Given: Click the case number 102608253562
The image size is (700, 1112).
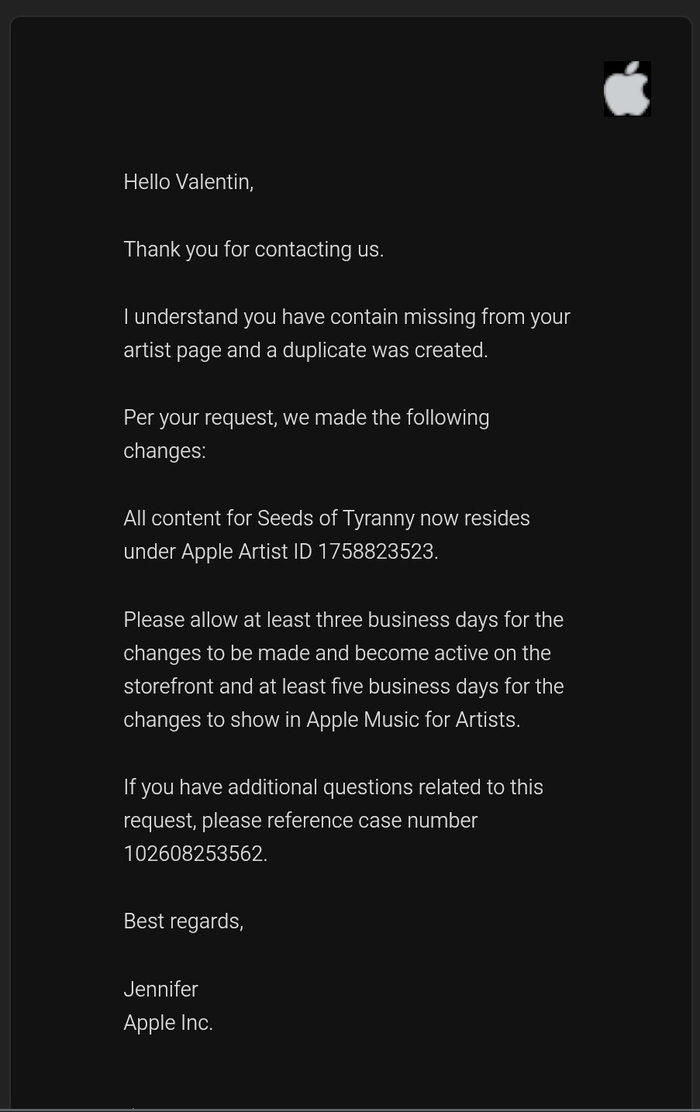Looking at the screenshot, I should click(194, 855).
